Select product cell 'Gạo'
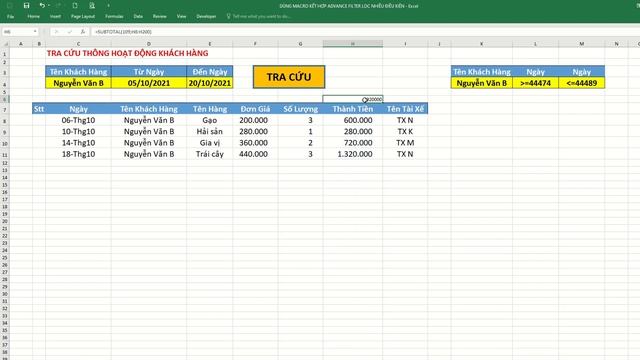Viewport: 640px width, 360px height. [x=210, y=120]
